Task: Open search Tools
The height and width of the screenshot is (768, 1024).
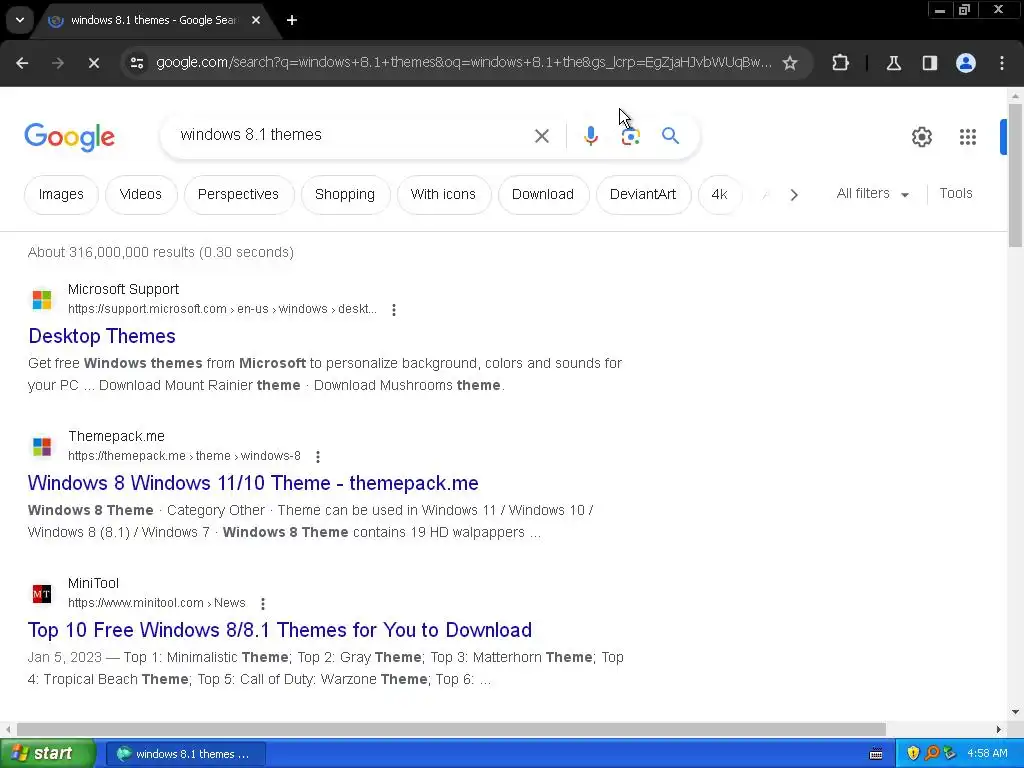Action: click(x=955, y=193)
